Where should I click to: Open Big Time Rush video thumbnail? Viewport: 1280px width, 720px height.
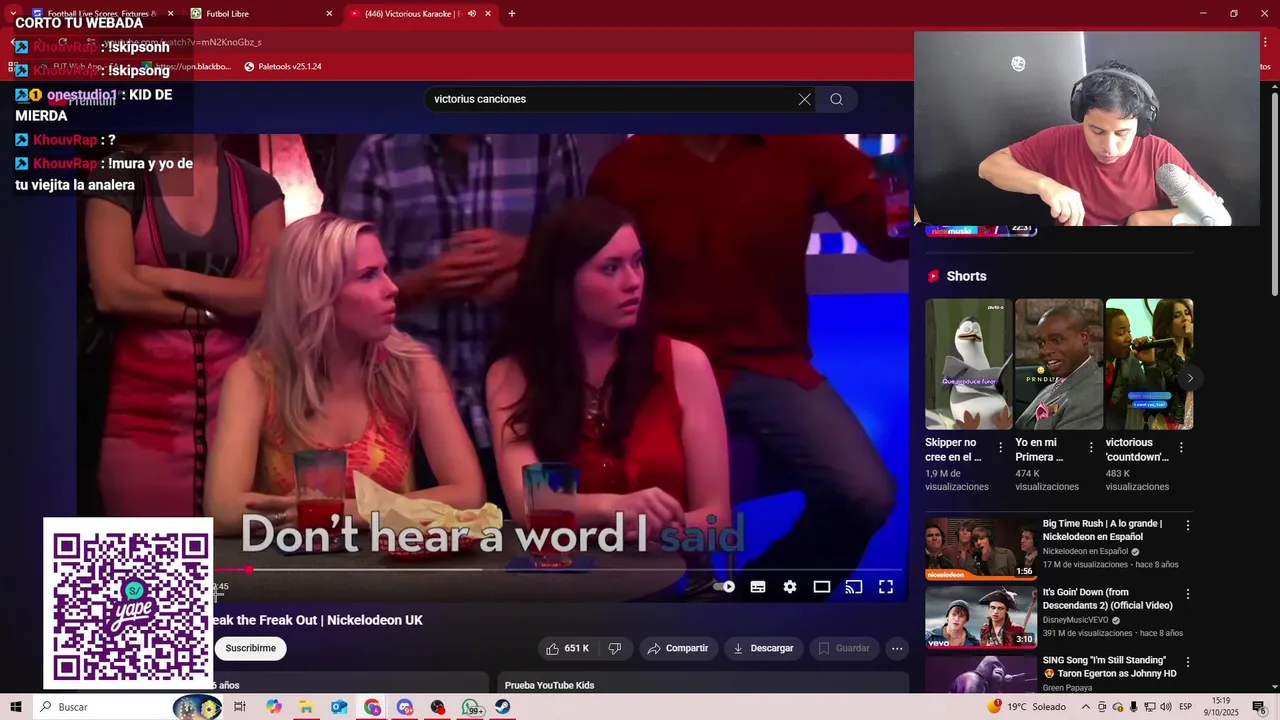pos(981,548)
